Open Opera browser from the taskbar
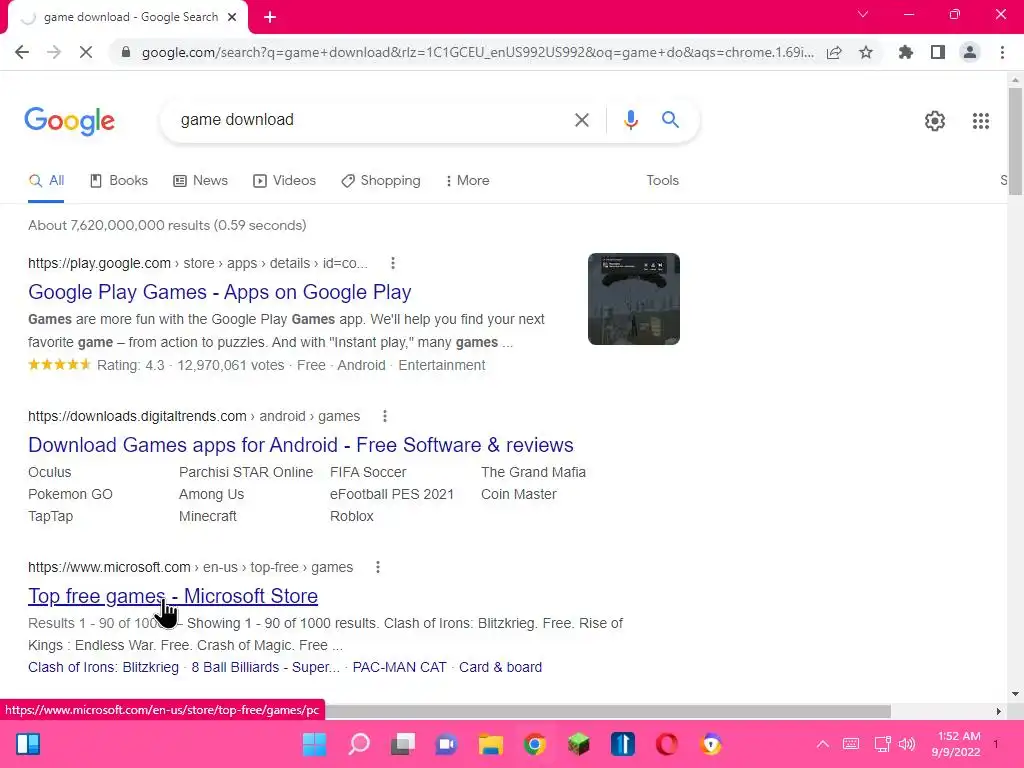Screen dimensions: 1024x768 667,744
